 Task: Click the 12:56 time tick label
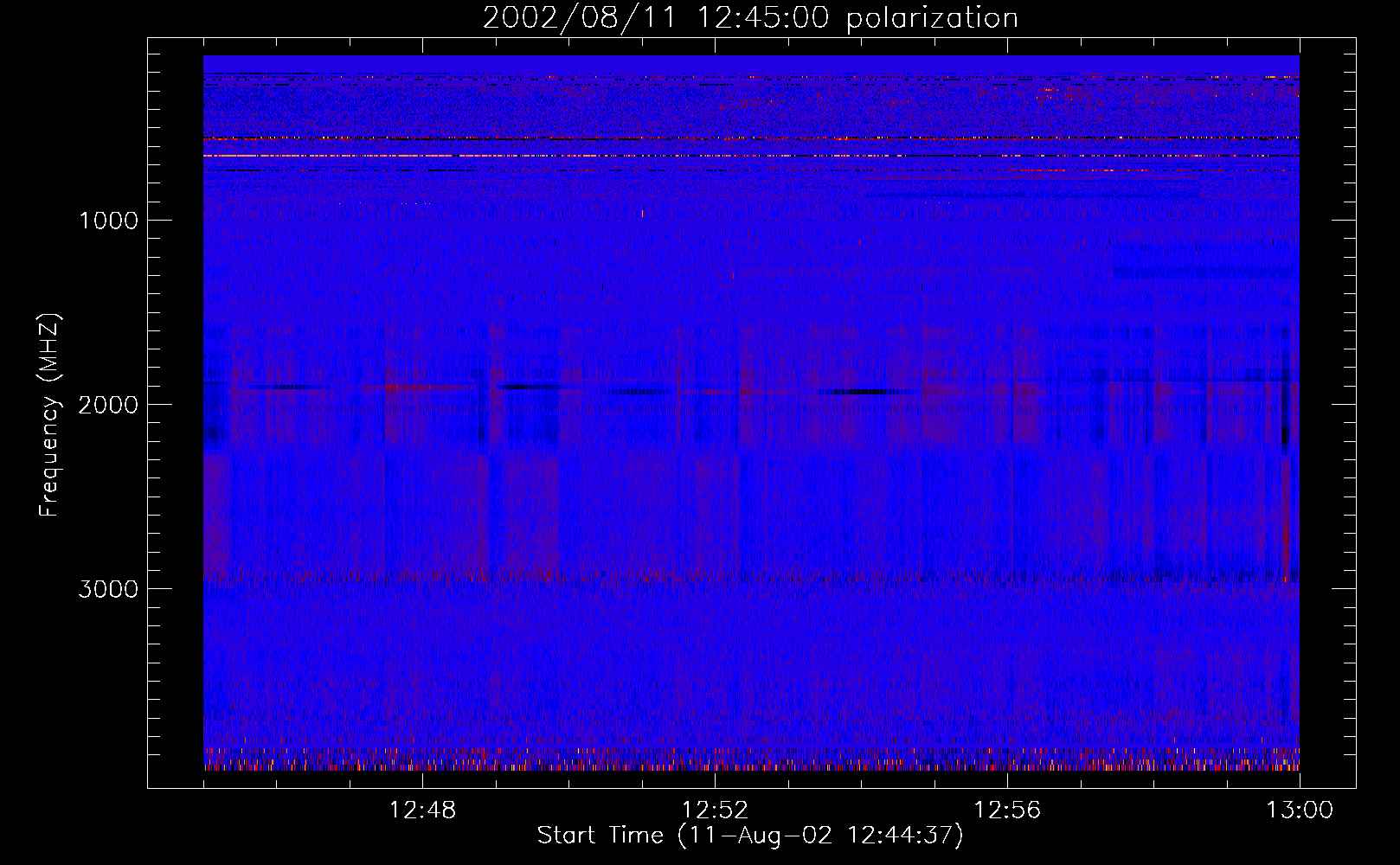(1007, 811)
